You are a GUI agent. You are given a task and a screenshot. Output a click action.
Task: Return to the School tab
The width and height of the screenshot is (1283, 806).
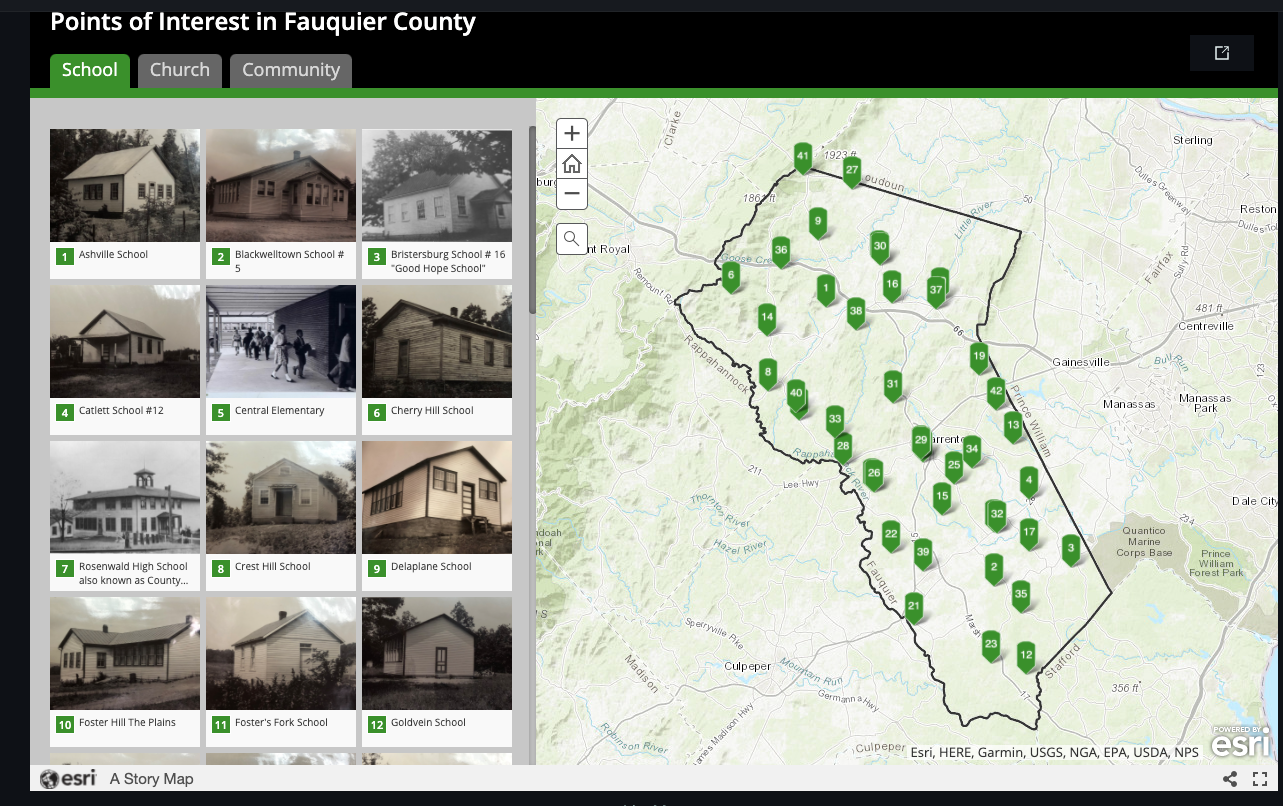pyautogui.click(x=89, y=70)
